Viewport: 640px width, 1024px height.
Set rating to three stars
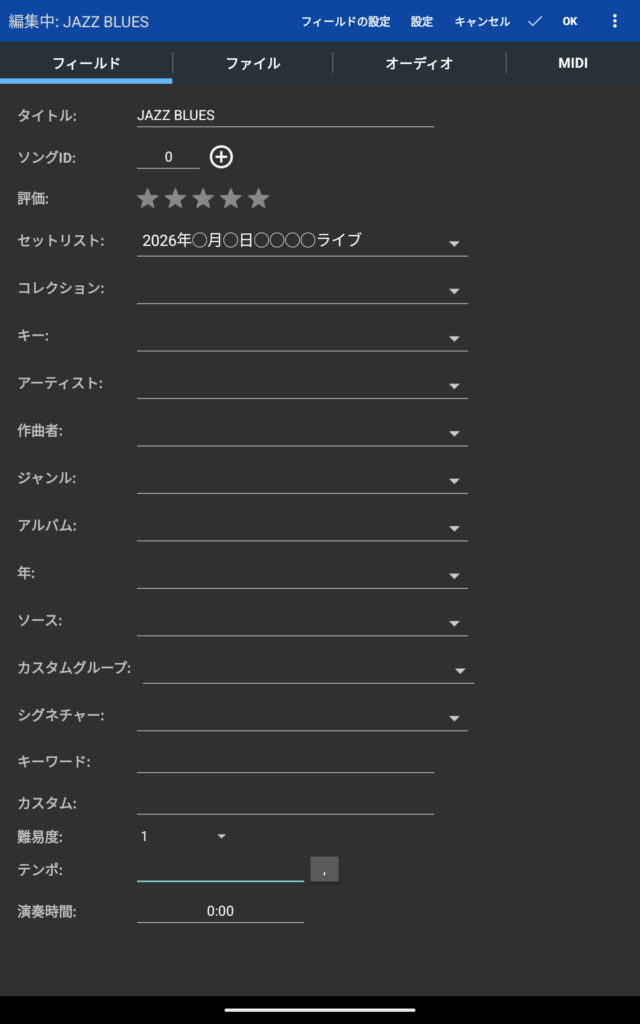coord(203,198)
